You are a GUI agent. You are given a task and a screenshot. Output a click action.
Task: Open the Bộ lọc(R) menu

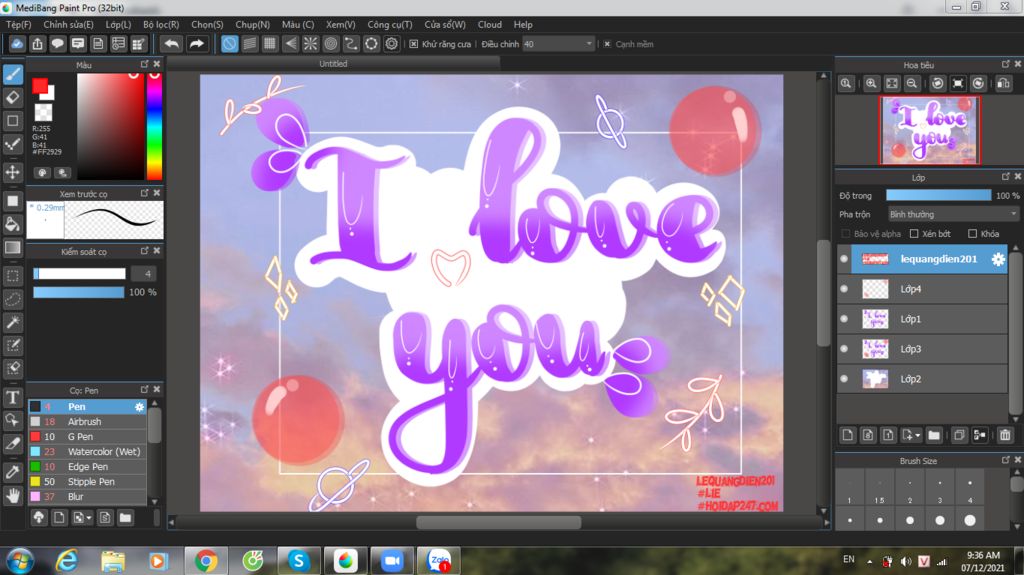(x=161, y=24)
